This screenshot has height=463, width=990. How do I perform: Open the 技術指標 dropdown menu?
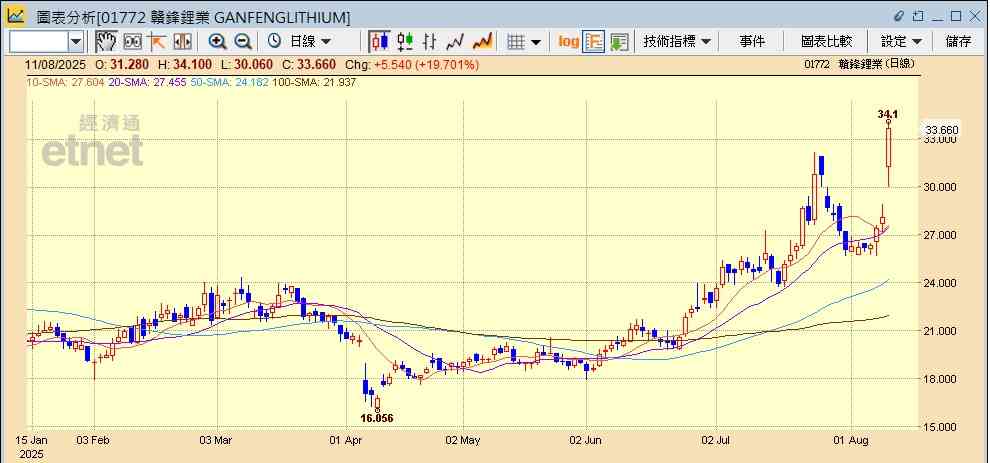(x=677, y=42)
